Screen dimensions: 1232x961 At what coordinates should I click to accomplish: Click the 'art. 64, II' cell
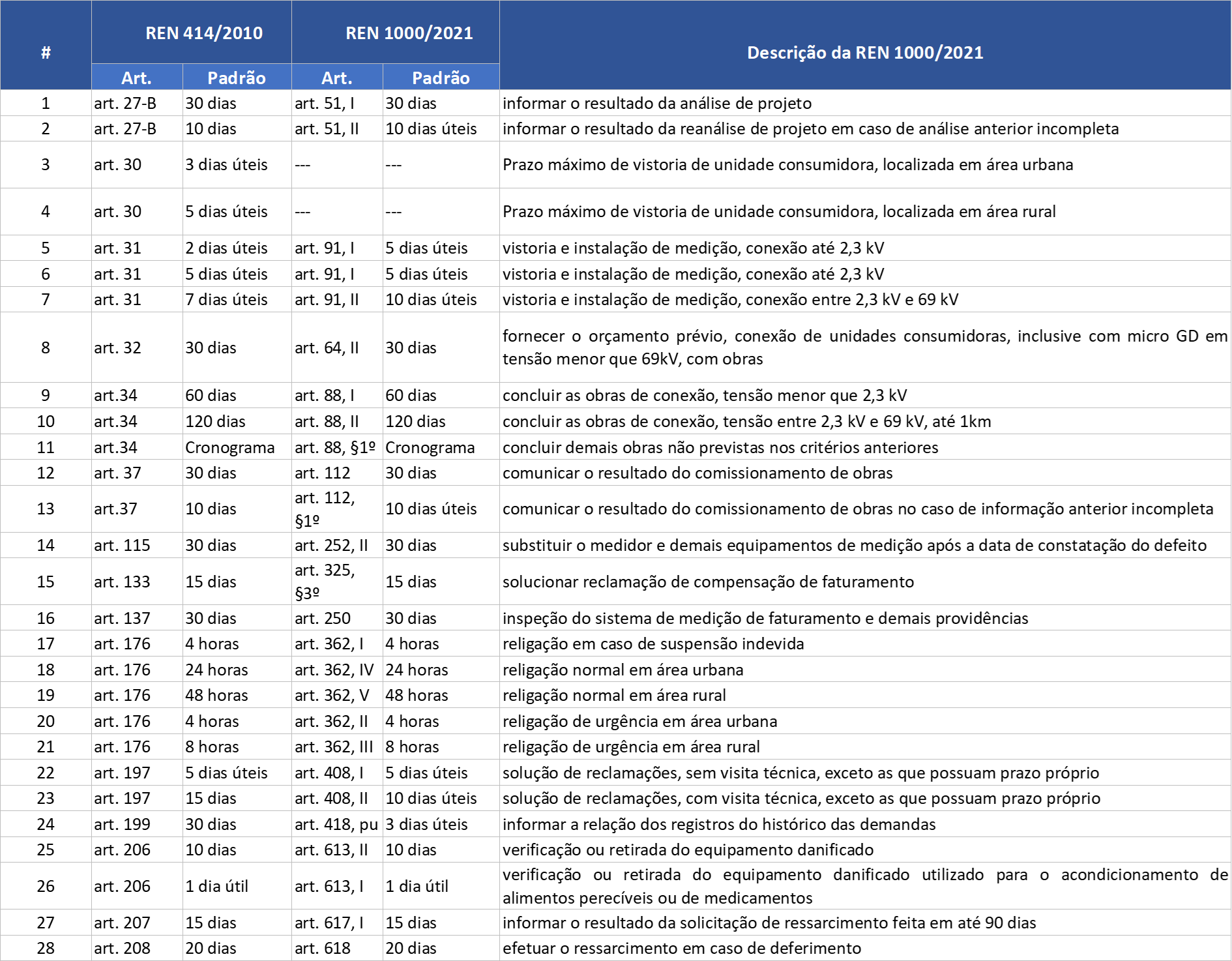[327, 347]
